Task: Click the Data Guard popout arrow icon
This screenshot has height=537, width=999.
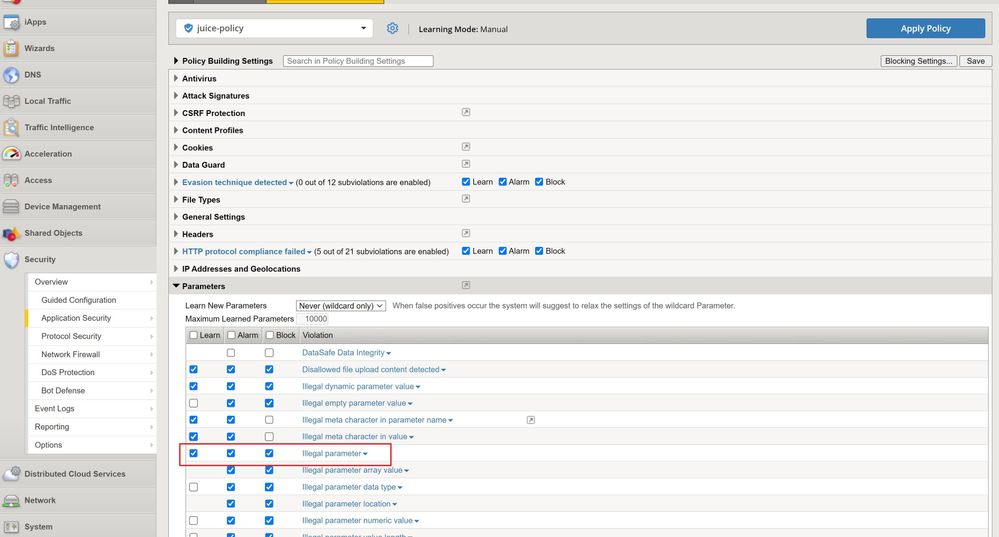Action: click(x=465, y=164)
